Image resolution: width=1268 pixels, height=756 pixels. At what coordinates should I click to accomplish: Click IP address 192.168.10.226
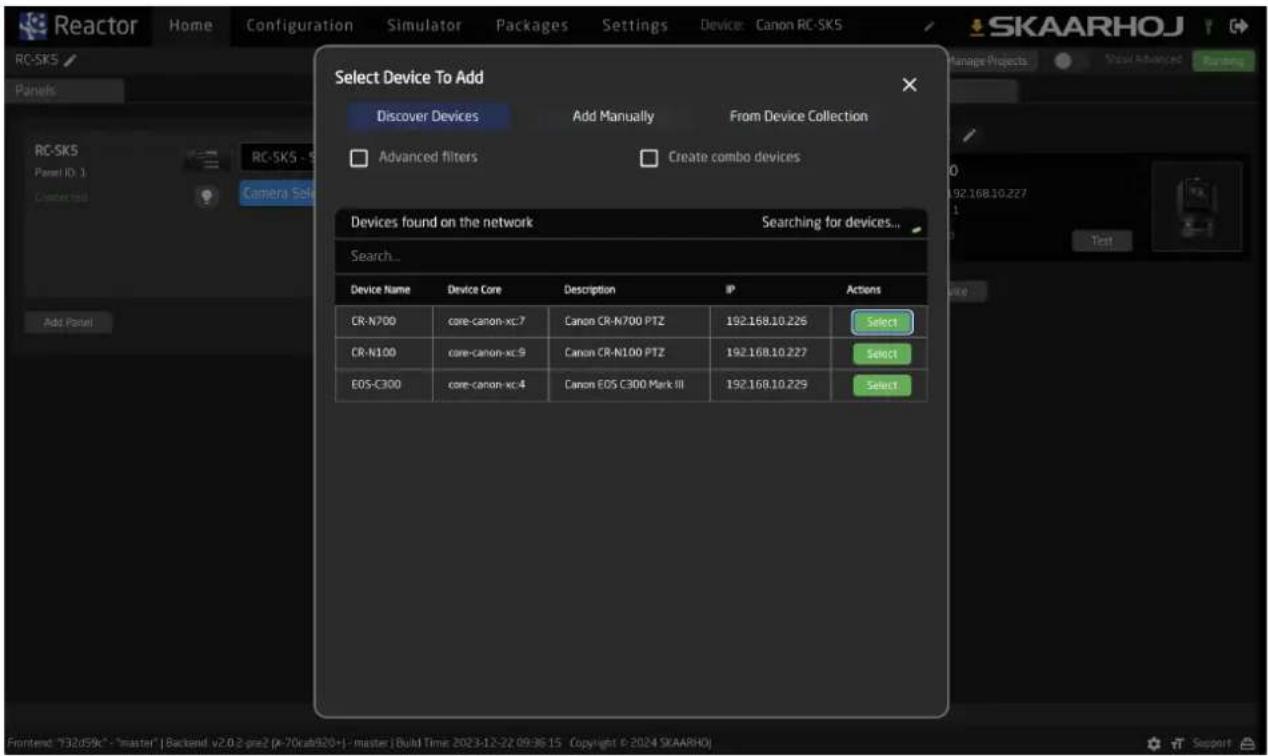(766, 322)
